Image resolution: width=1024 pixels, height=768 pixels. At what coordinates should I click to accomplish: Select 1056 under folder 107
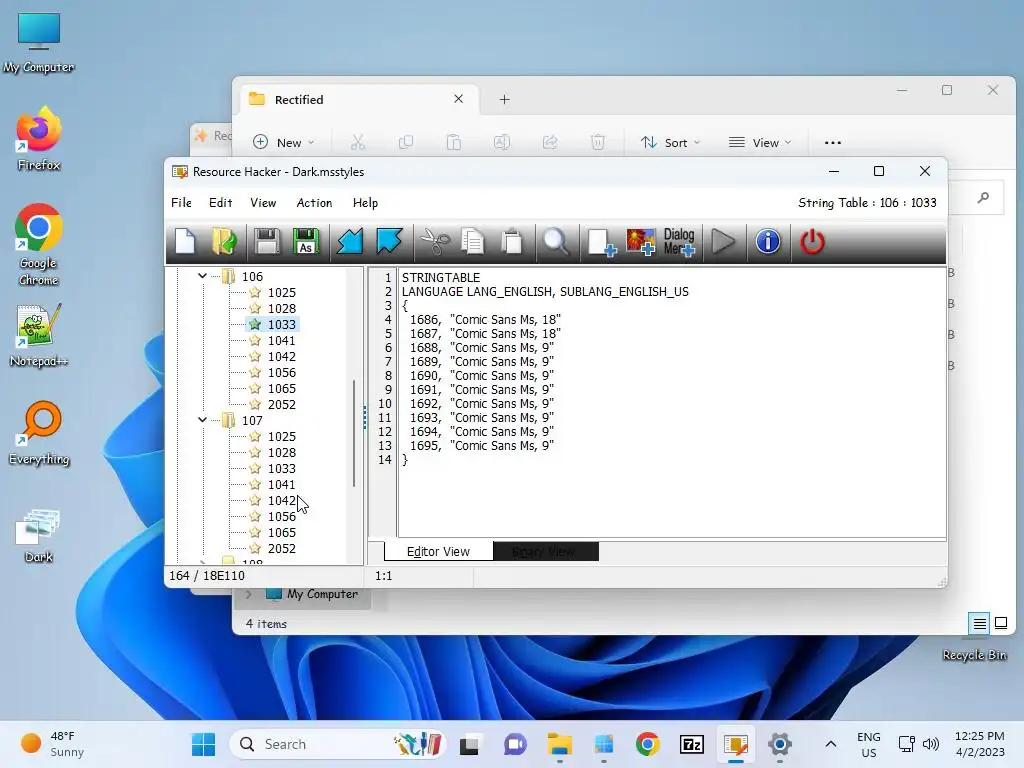(x=281, y=517)
